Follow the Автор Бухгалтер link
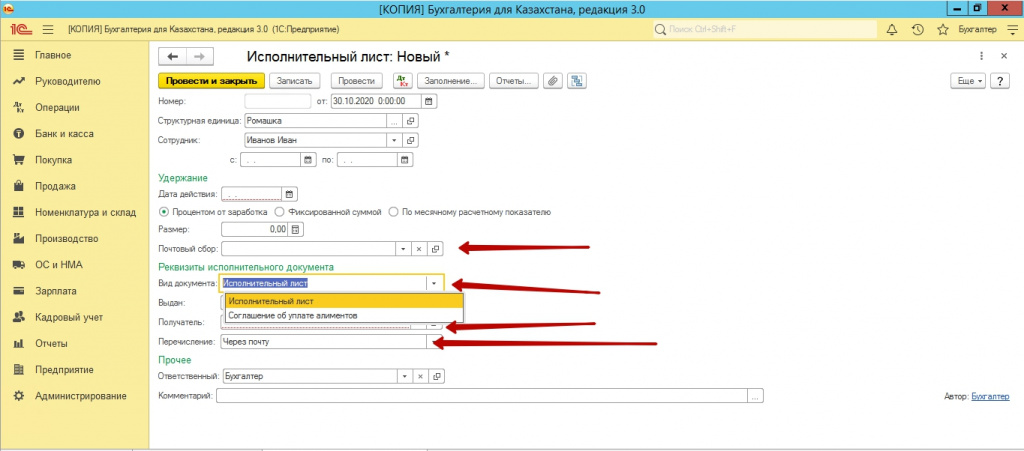Viewport: 1024px width, 451px height. (x=989, y=396)
